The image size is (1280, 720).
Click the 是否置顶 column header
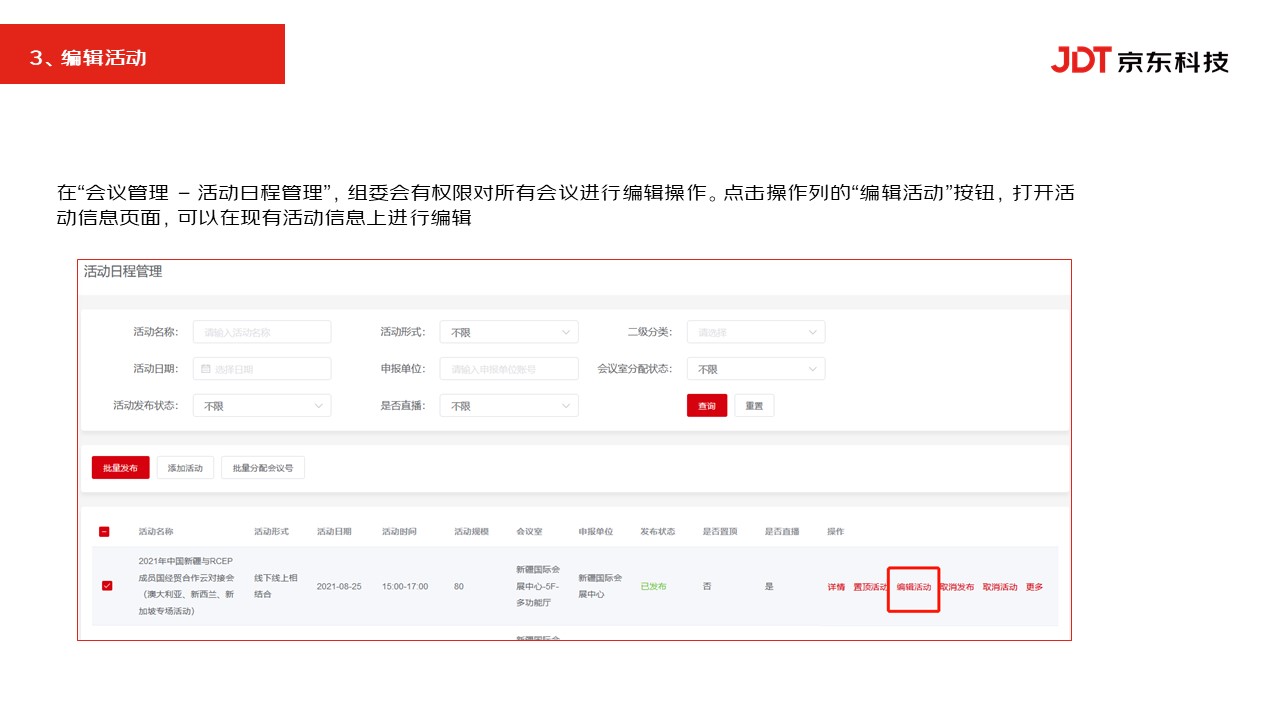(720, 532)
